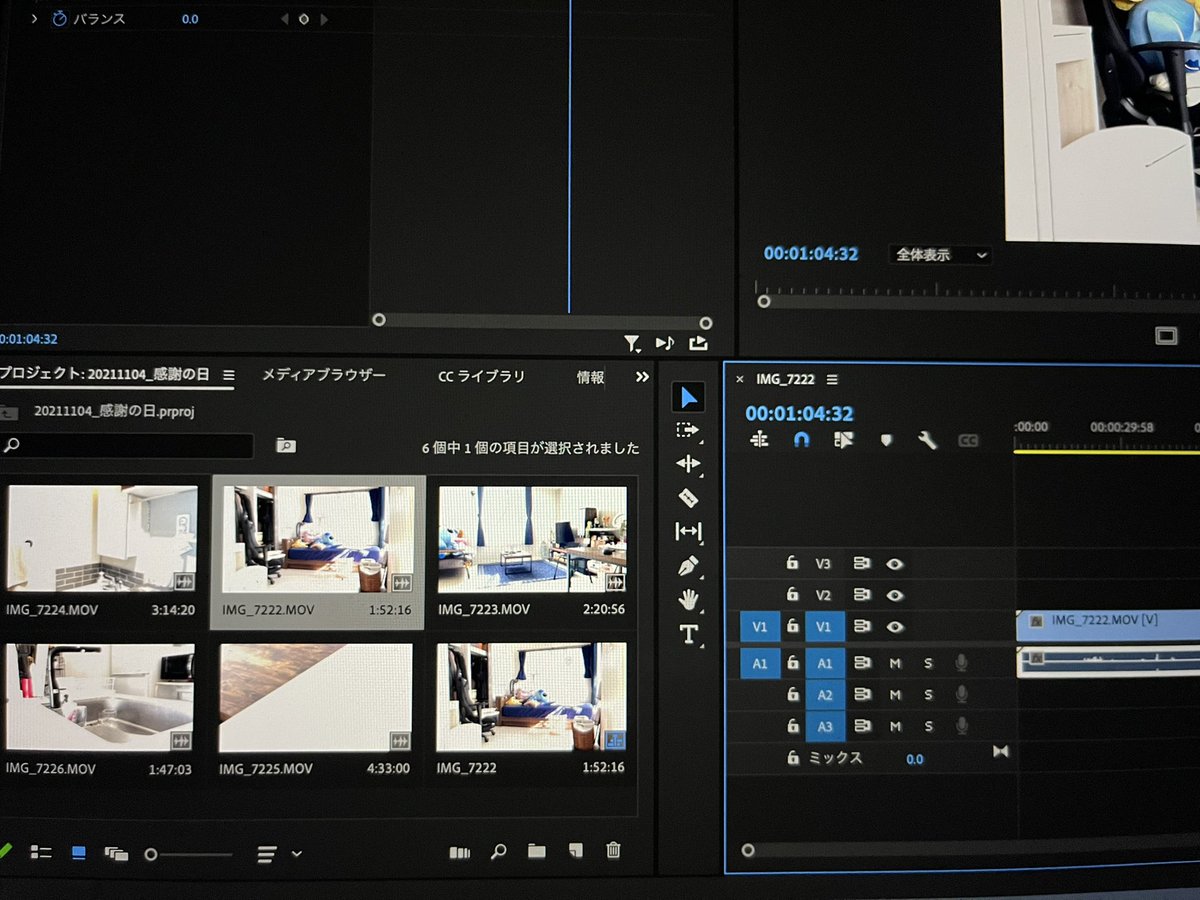Open sort icons menu in project panel

(x=278, y=854)
